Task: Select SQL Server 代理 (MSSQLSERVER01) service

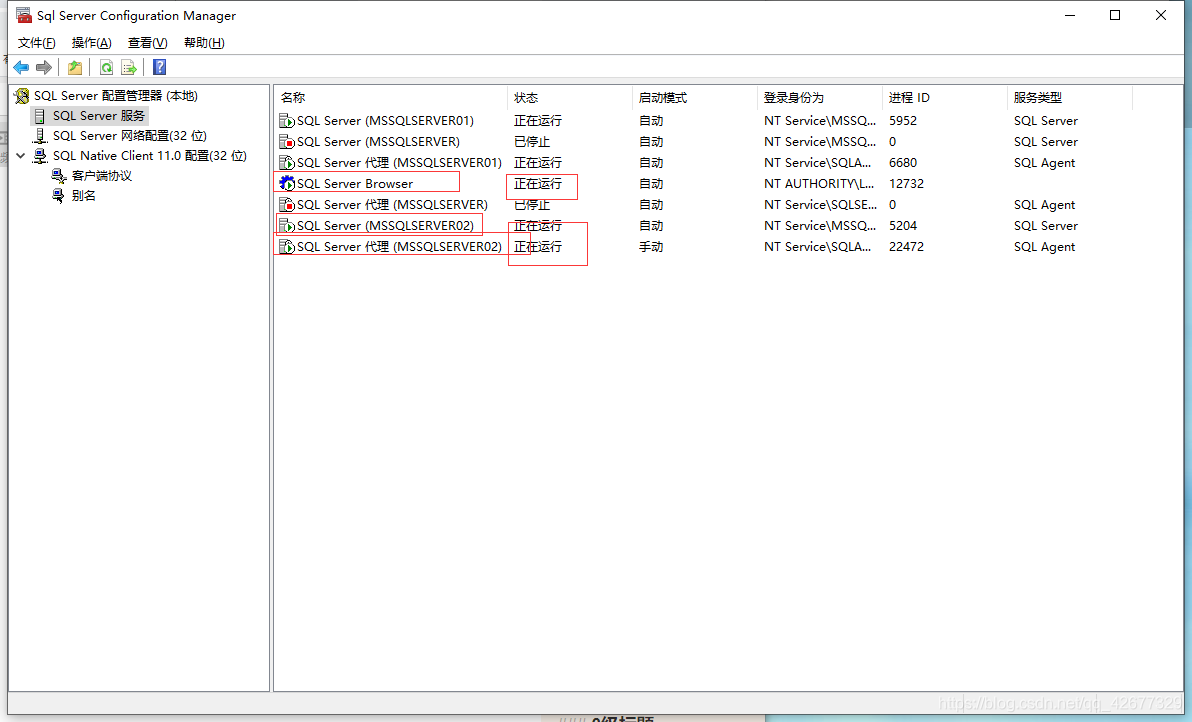Action: pos(399,163)
